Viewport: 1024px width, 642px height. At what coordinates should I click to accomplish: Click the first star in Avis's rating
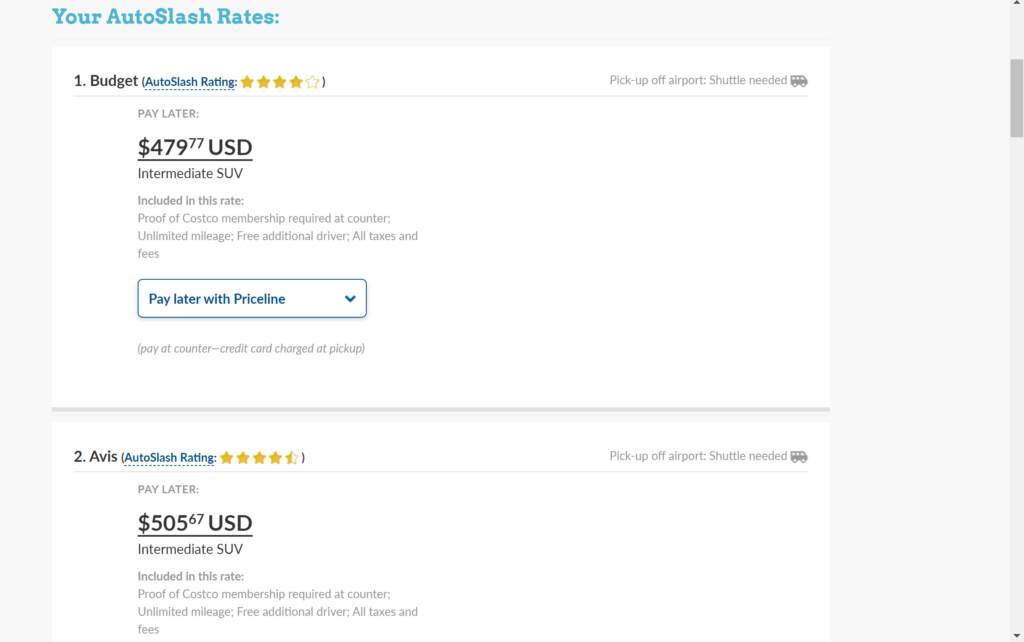coord(227,457)
